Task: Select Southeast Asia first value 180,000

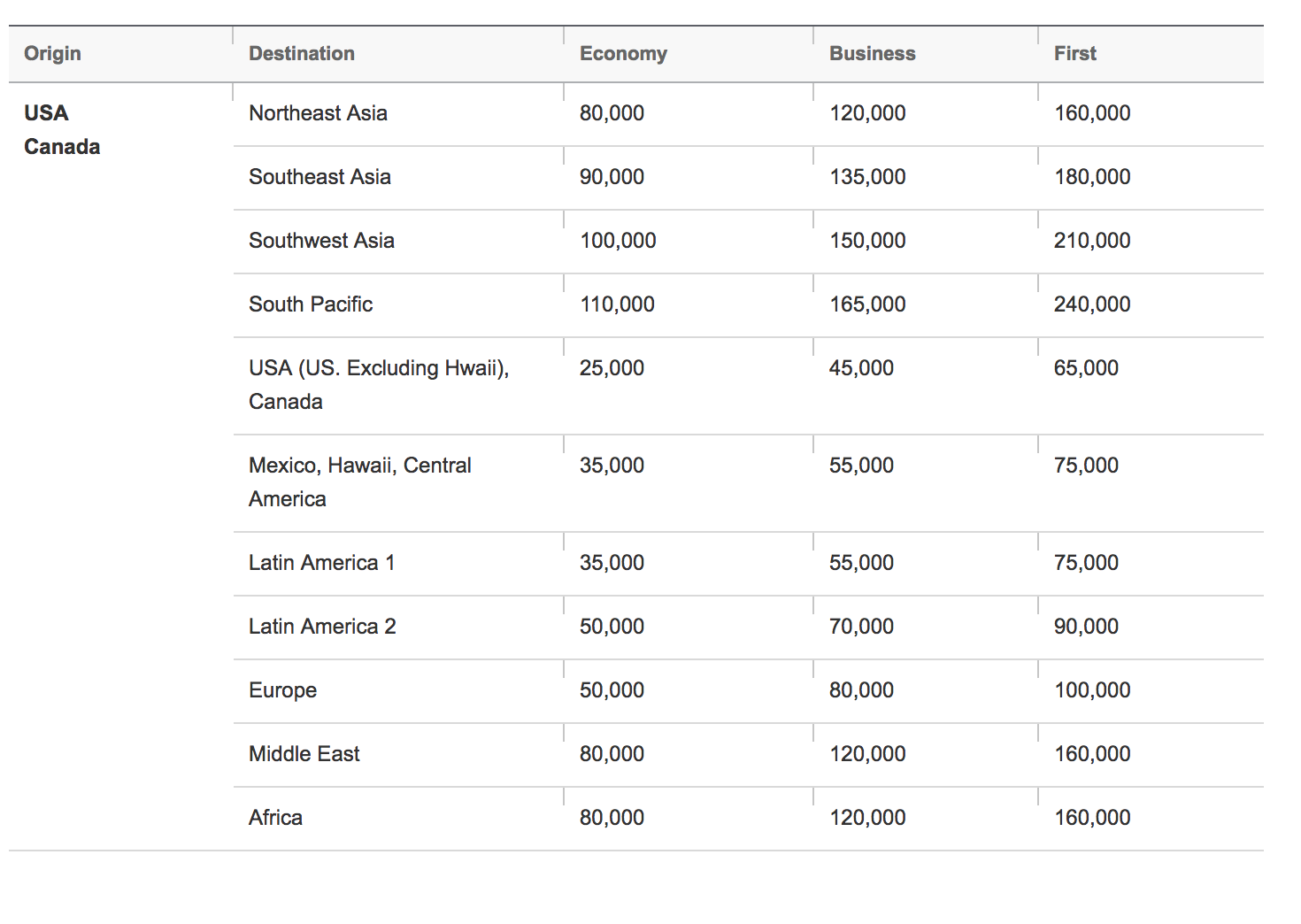Action: 1092,177
